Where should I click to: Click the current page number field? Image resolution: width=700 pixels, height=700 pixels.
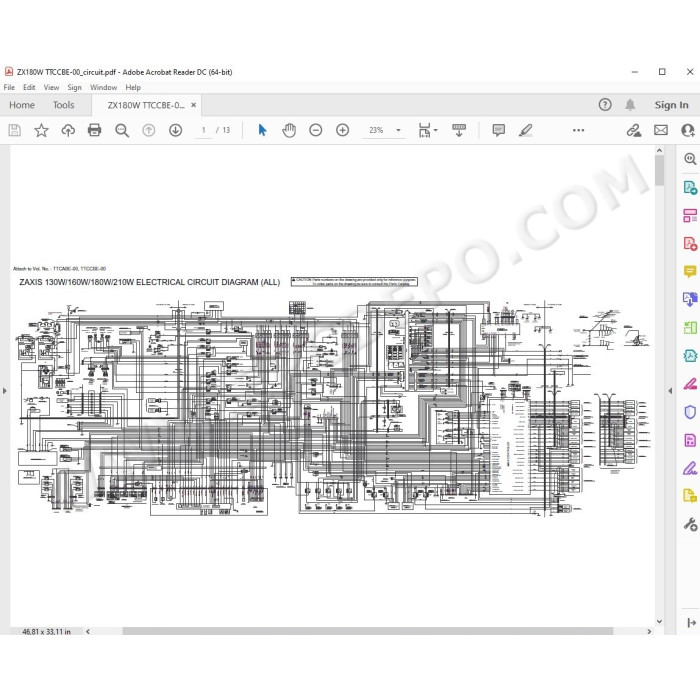tap(204, 130)
